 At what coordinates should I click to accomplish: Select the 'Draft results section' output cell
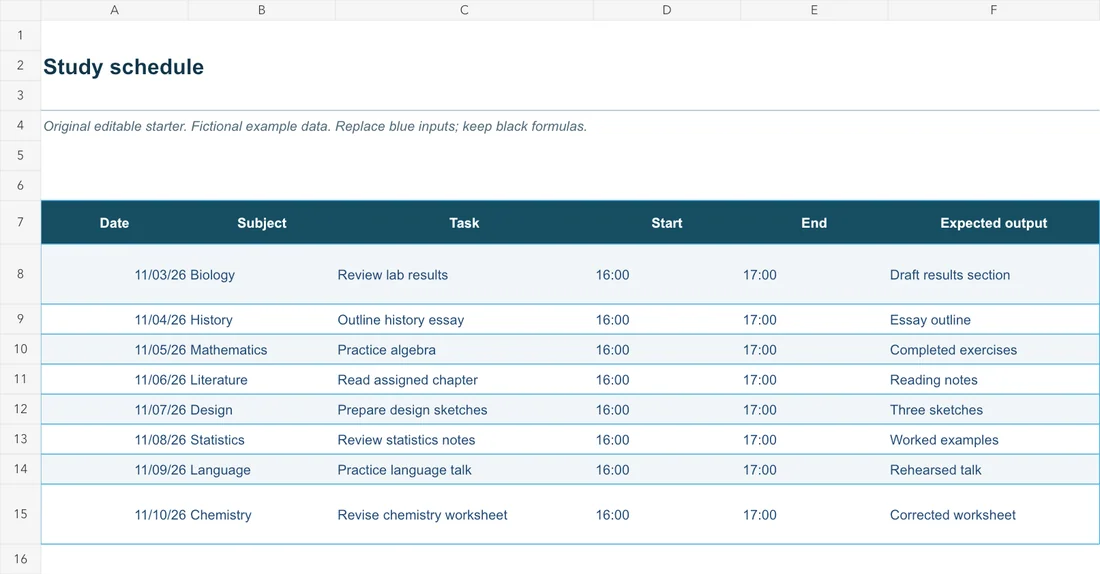[x=993, y=275]
